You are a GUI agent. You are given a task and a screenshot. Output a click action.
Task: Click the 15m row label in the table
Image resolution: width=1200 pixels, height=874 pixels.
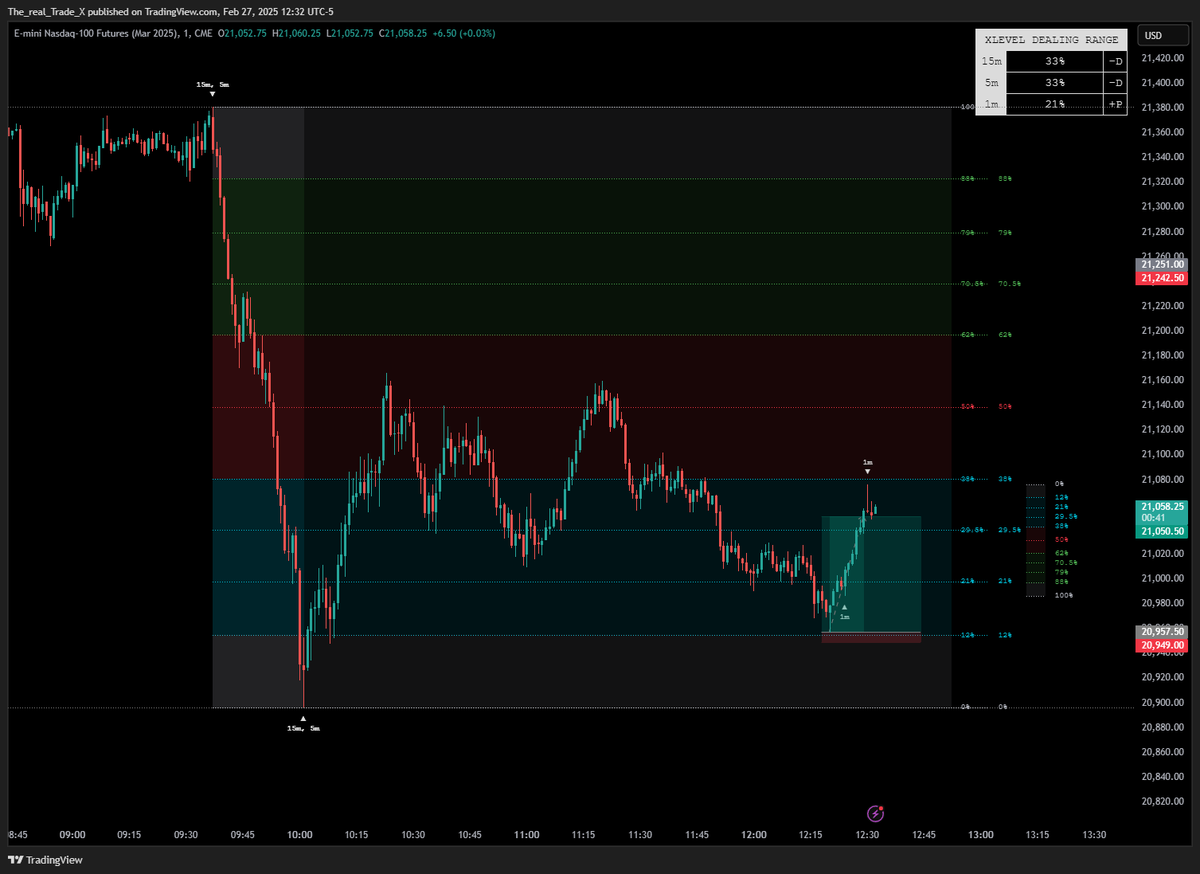coord(991,61)
